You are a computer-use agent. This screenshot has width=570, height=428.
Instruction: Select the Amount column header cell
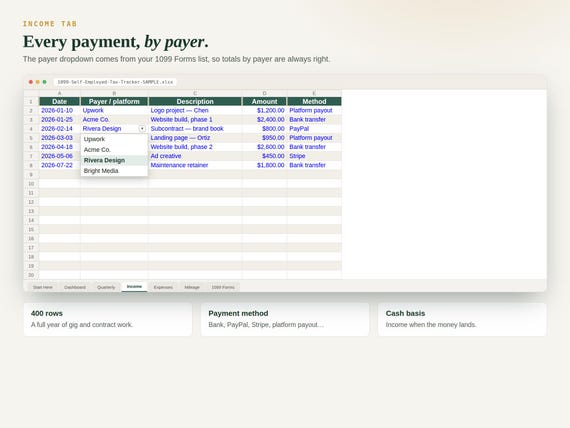[x=264, y=101]
